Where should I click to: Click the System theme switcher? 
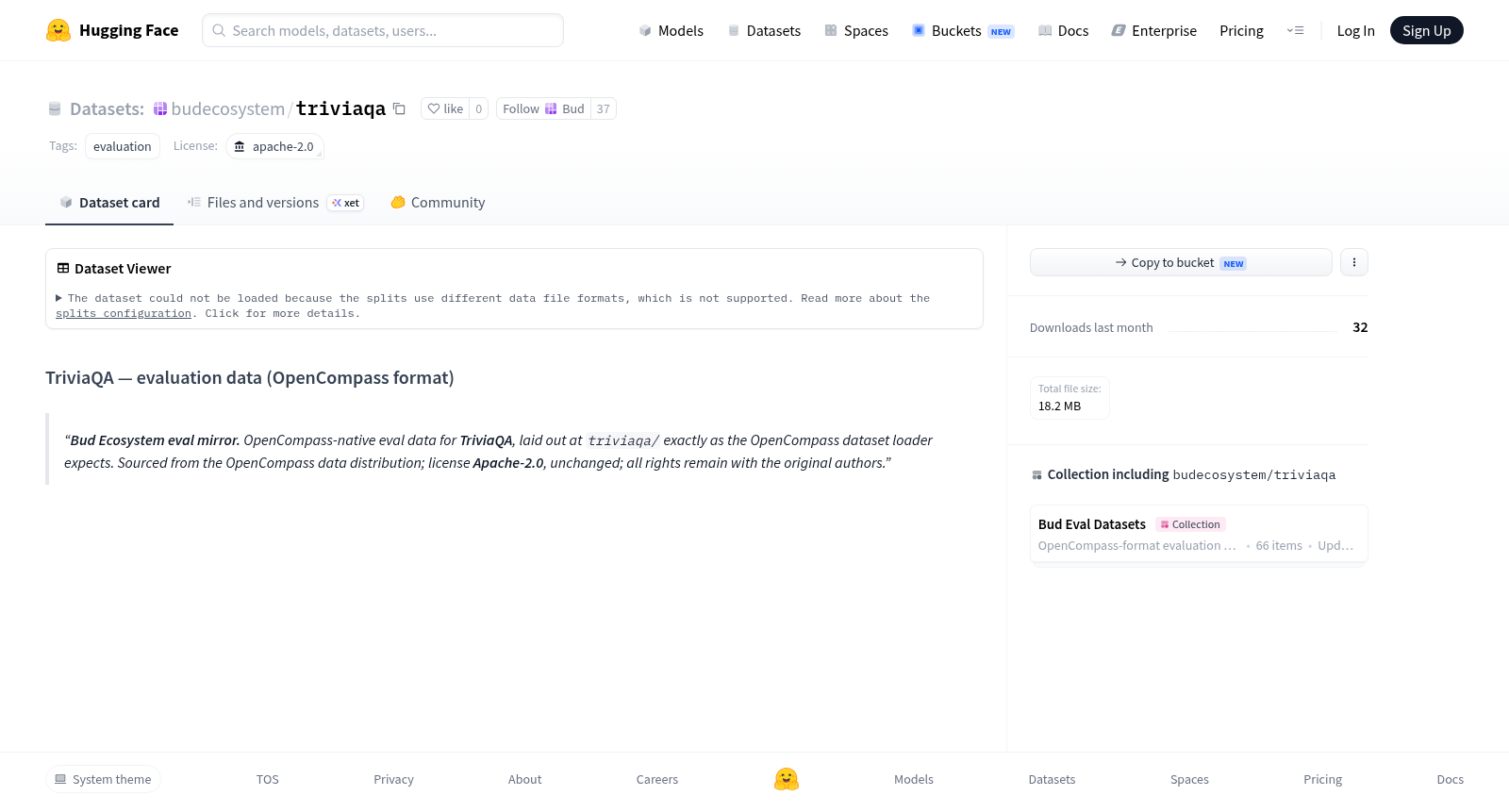pos(103,779)
